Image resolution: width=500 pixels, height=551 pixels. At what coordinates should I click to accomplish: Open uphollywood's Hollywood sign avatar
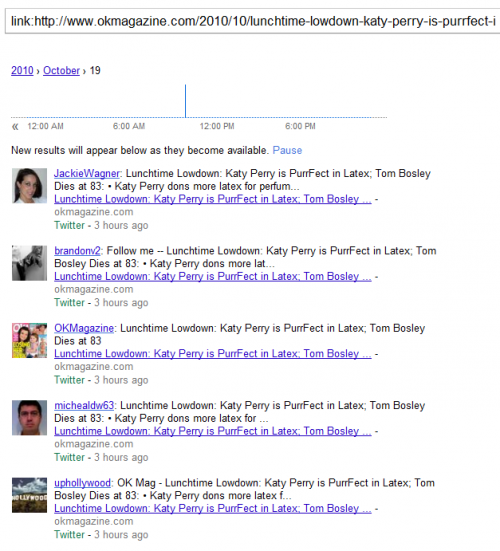point(30,495)
